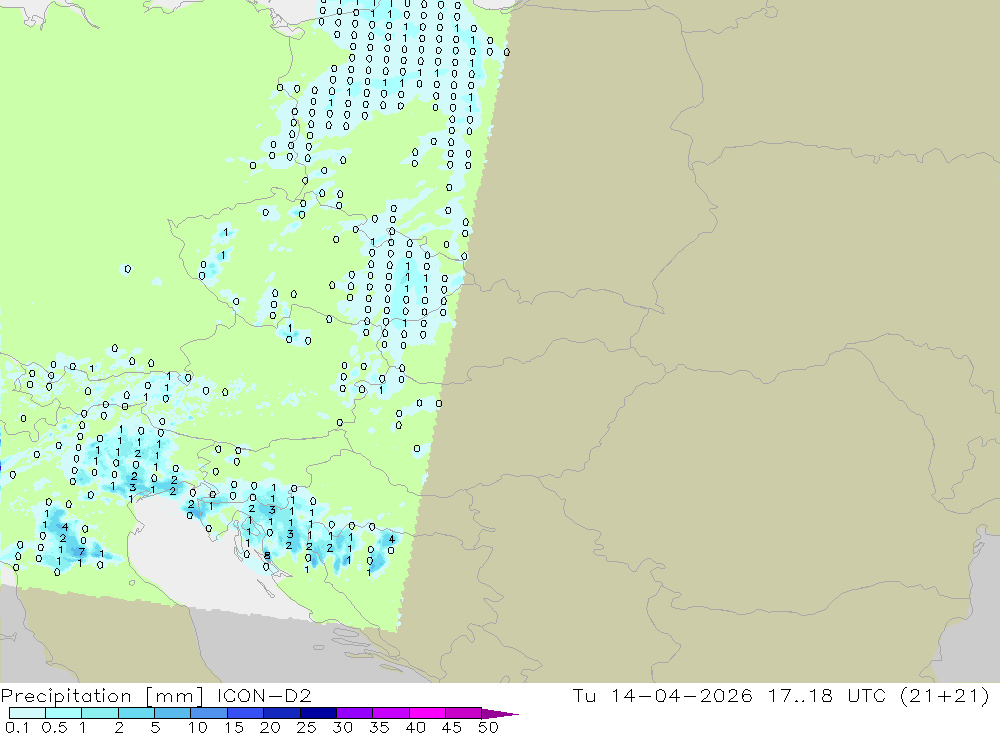Pick the 15–20 mm legend color swatch
This screenshot has height=733, width=1000.
click(x=246, y=713)
